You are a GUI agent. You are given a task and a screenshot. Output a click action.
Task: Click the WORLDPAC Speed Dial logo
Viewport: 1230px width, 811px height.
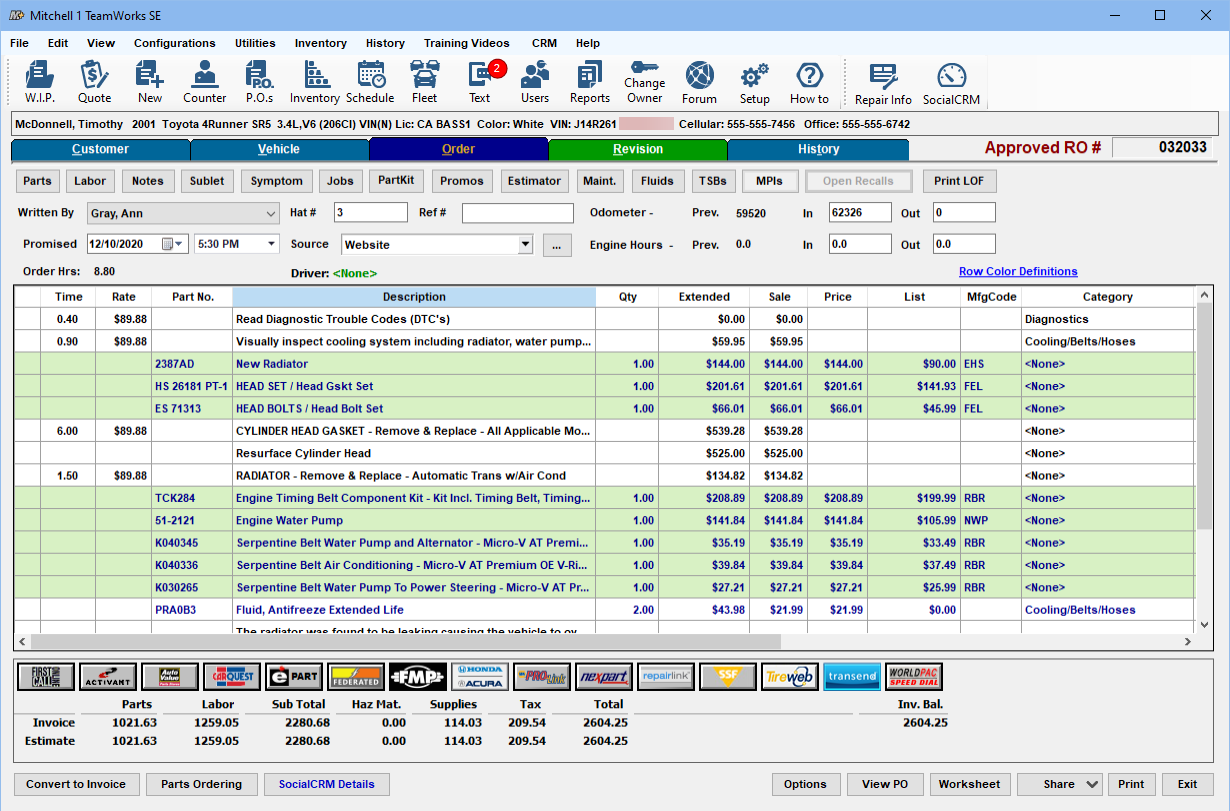[x=914, y=676]
